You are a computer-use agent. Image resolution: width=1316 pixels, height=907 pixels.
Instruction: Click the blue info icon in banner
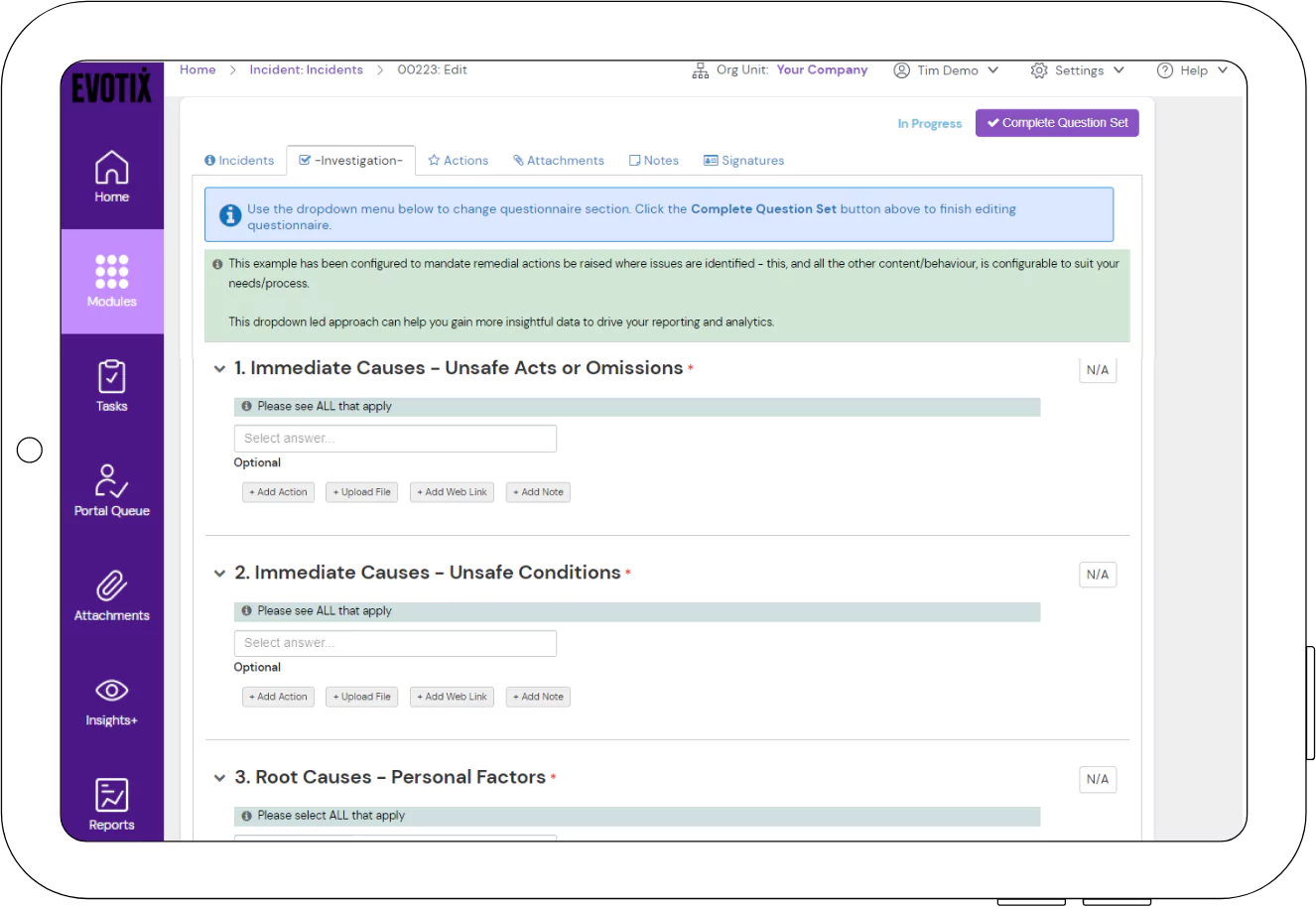pyautogui.click(x=230, y=215)
